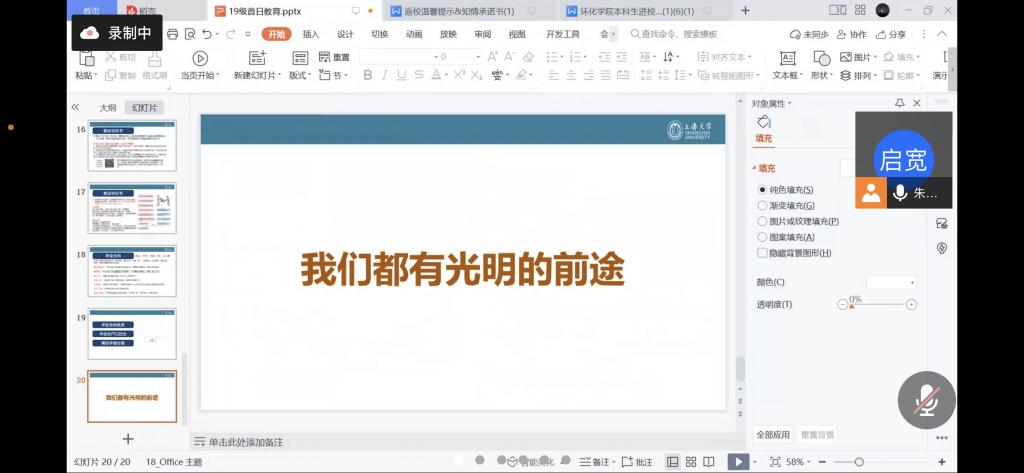Viewport: 1024px width, 473px height.
Task: Click the Share (分享) button
Action: (892, 34)
